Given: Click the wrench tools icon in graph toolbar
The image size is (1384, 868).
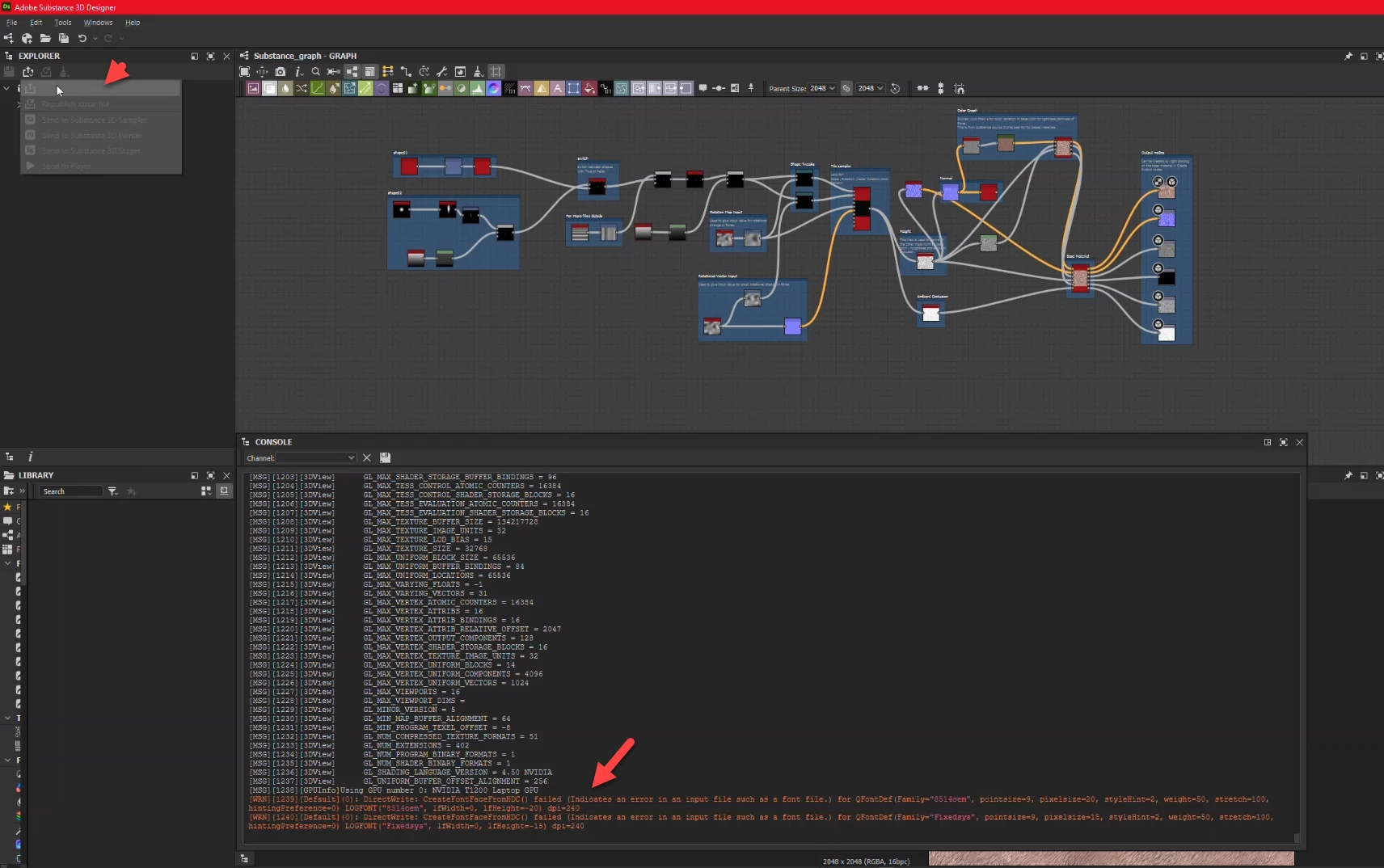Looking at the screenshot, I should [442, 72].
